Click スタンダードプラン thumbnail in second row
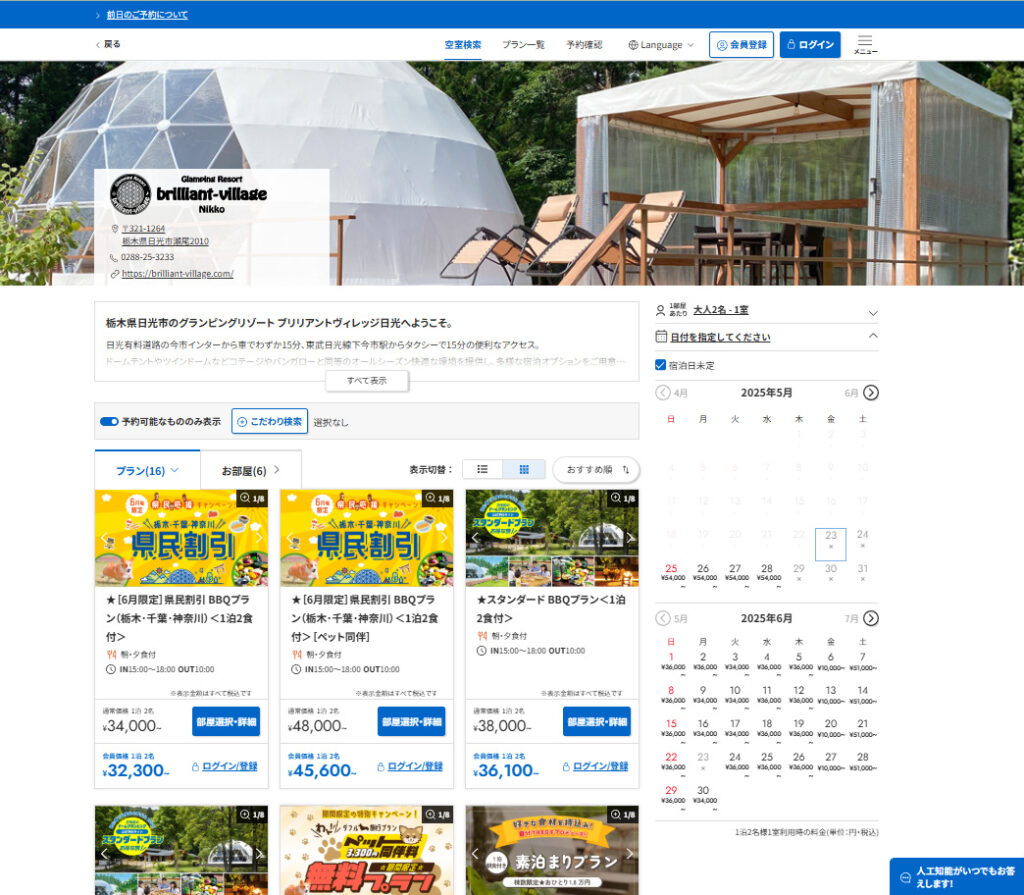Viewport: 1024px width, 895px height. (182, 850)
